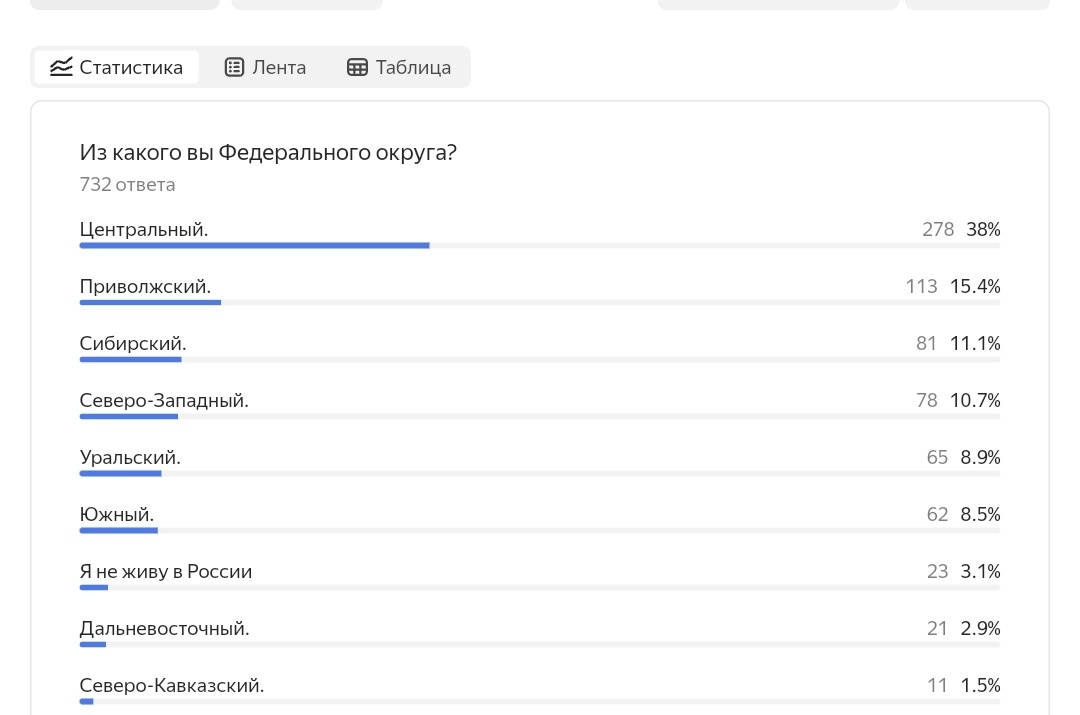1080x715 pixels.
Task: Open the Лента tab label
Action: pos(279,68)
